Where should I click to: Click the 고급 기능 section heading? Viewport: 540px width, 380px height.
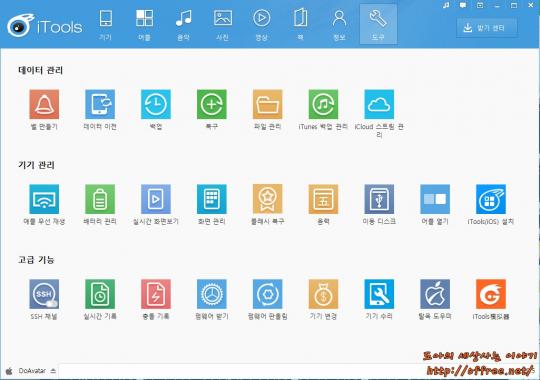[x=36, y=259]
